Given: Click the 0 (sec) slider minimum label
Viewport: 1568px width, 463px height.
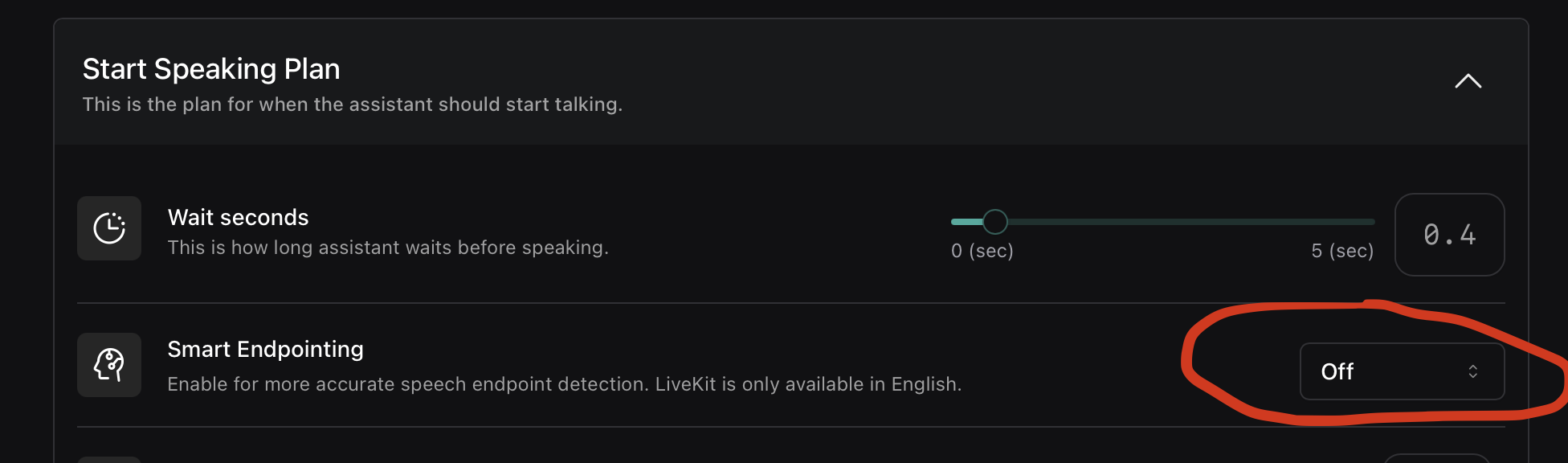Looking at the screenshot, I should pos(982,251).
